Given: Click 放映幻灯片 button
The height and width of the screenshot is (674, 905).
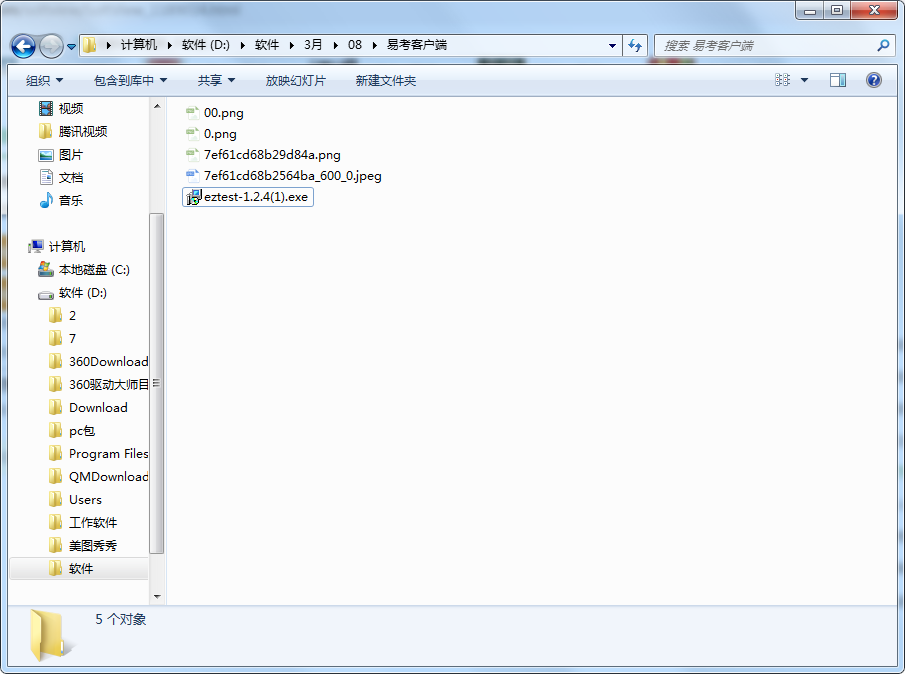Looking at the screenshot, I should 296,80.
